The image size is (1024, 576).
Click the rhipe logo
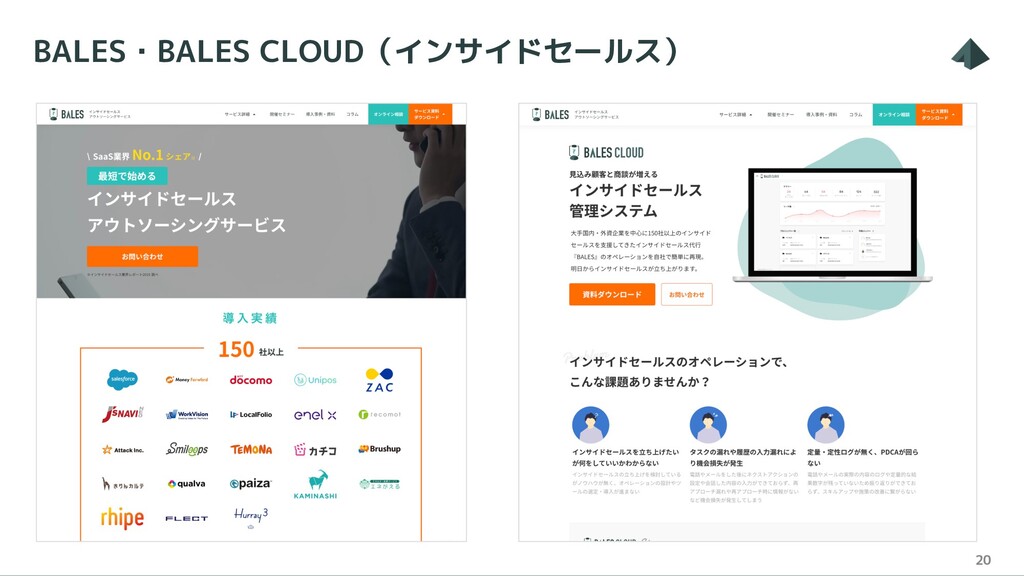click(x=122, y=518)
